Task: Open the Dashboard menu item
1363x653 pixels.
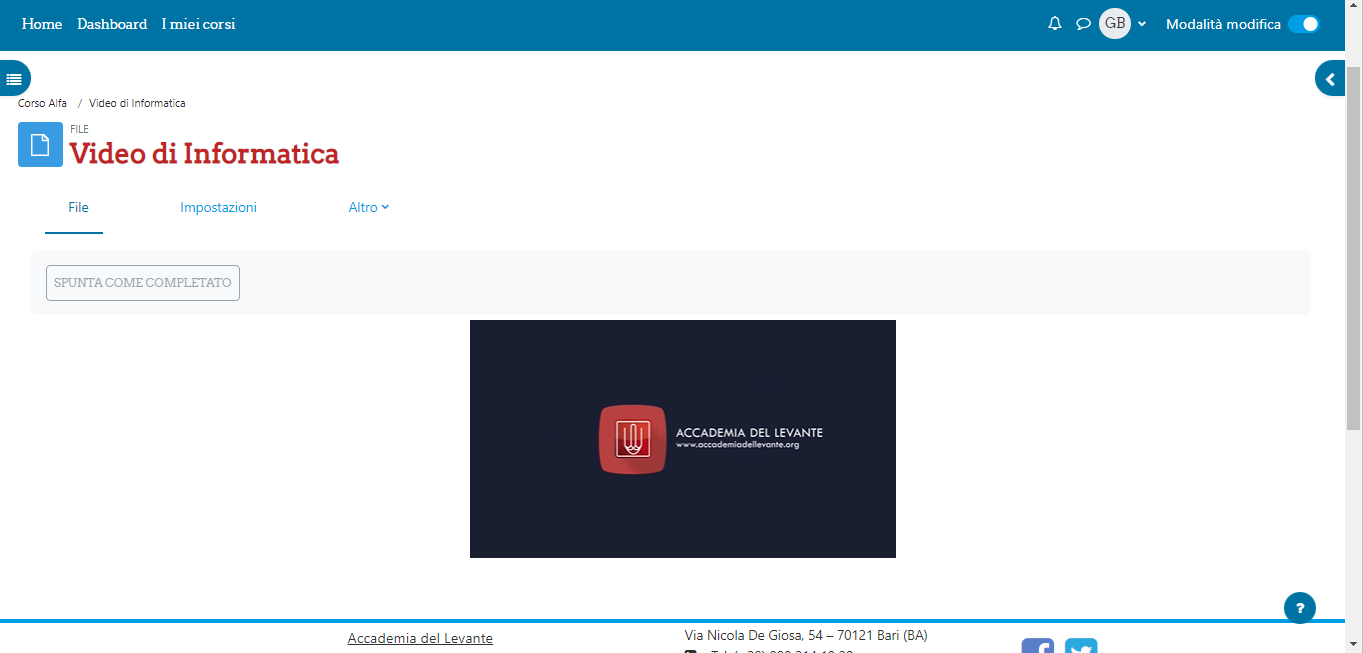Action: click(x=112, y=24)
